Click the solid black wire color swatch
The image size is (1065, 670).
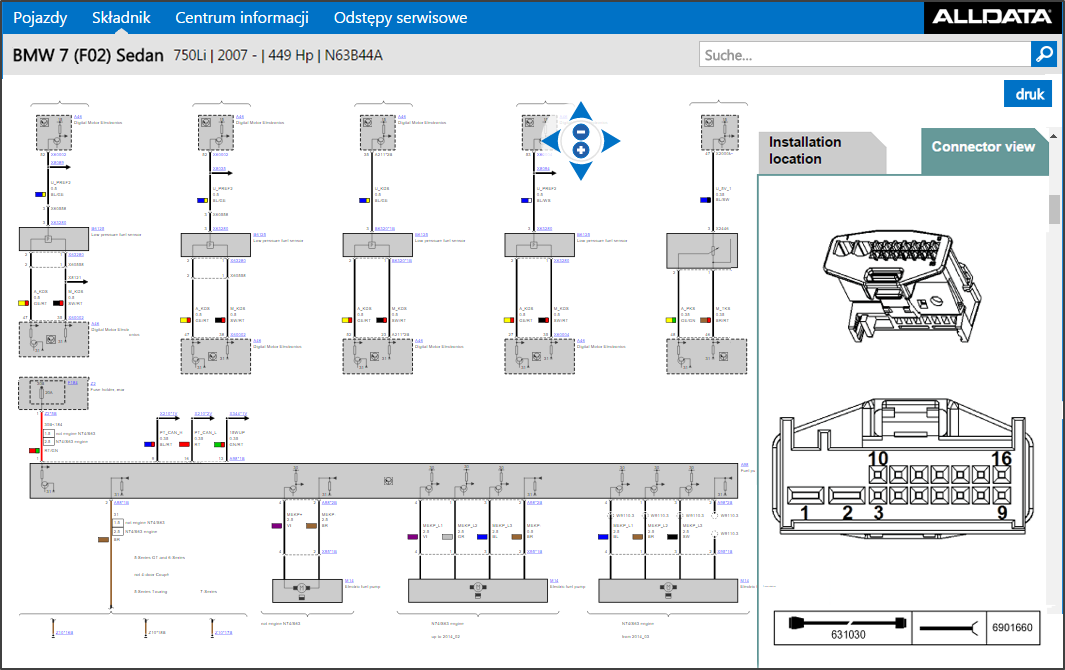pos(672,537)
